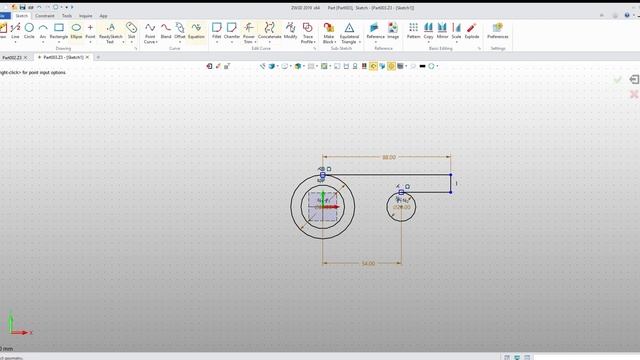Select the Circle tool
The height and width of the screenshot is (360, 640).
[x=29, y=31]
